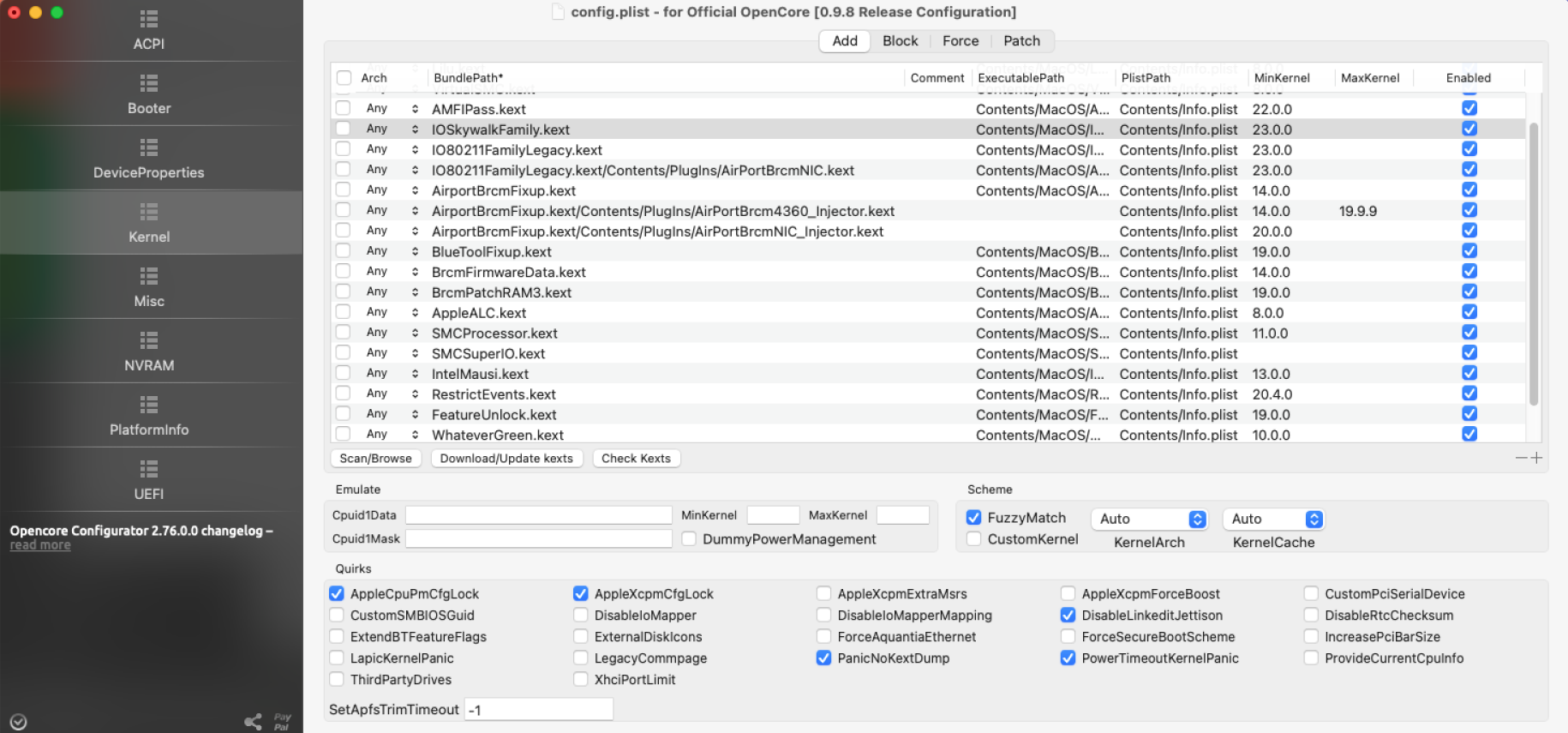This screenshot has width=1568, height=733.
Task: Select the BrcmPatchRAM3.kext bundle path
Action: tap(501, 292)
